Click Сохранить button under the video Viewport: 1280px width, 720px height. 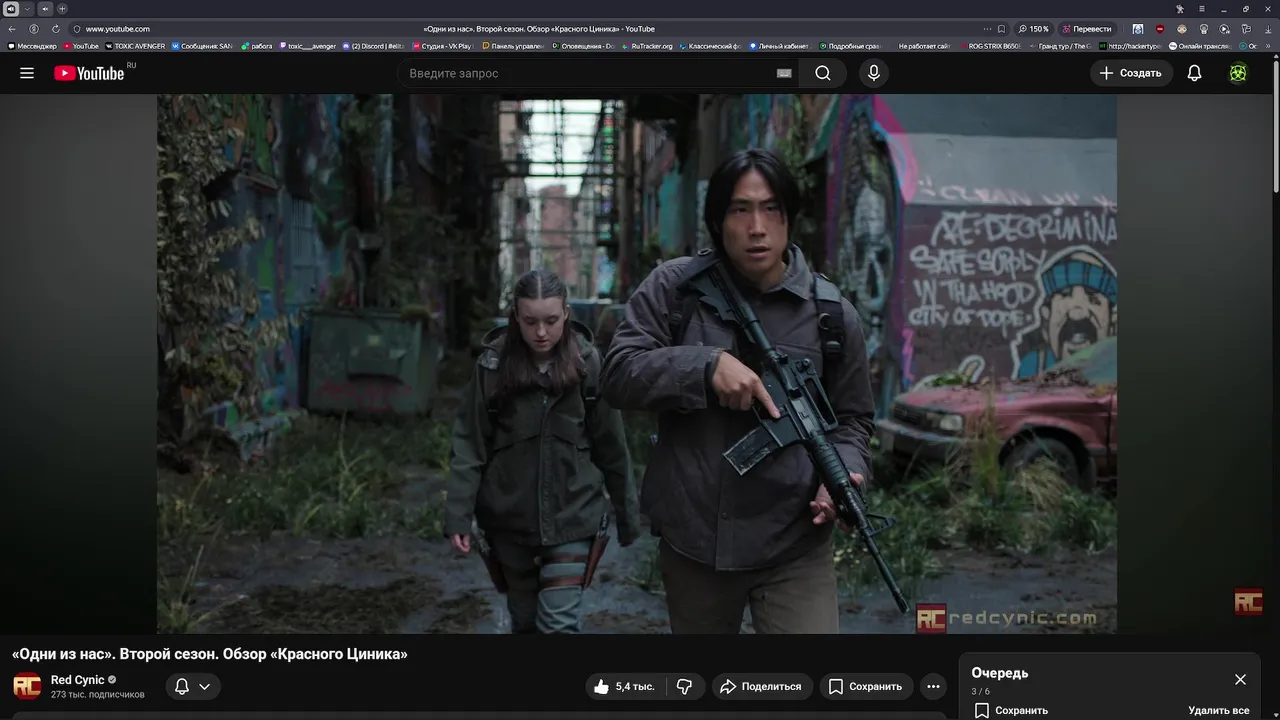point(866,686)
